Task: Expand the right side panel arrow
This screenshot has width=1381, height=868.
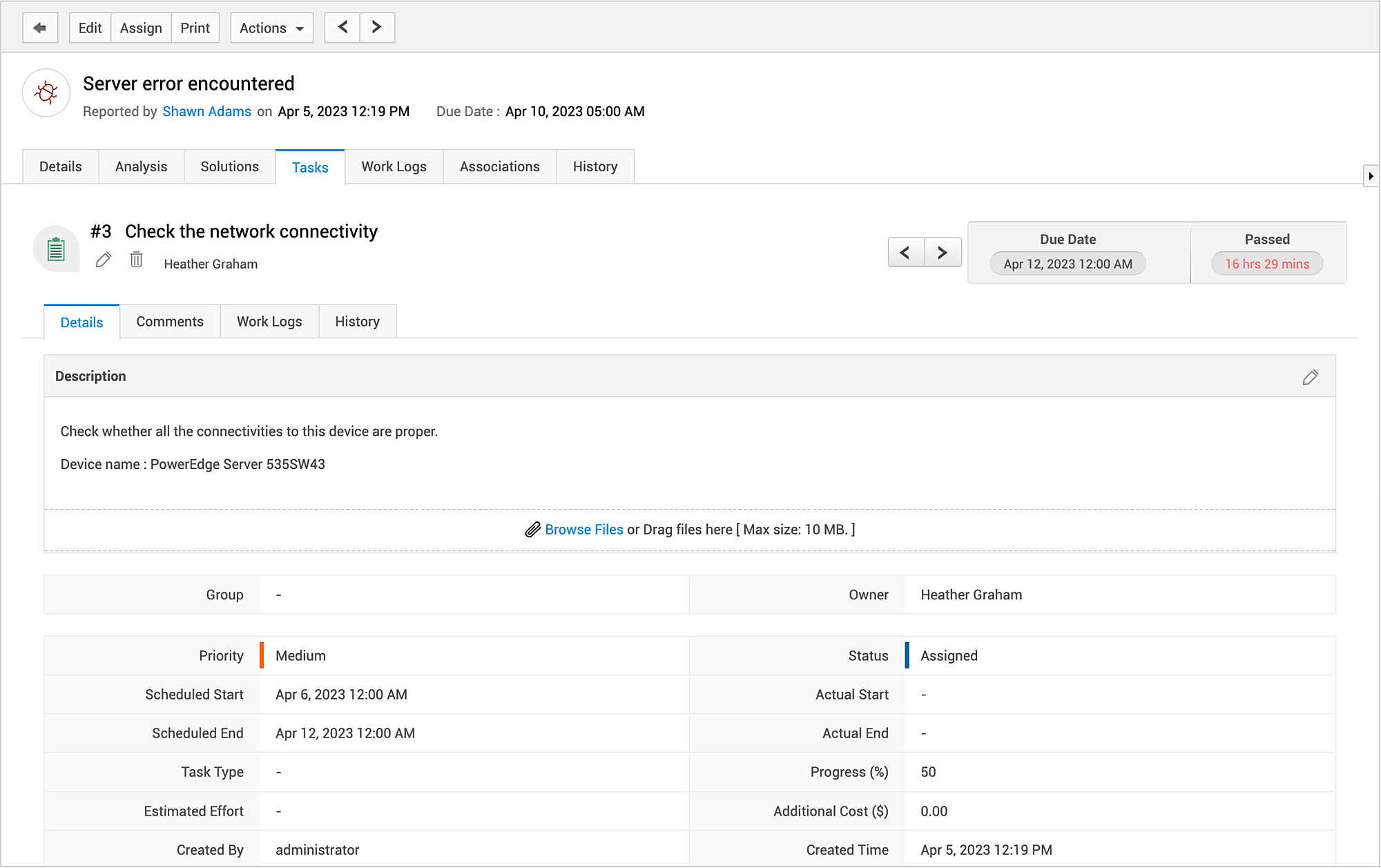Action: [x=1371, y=176]
